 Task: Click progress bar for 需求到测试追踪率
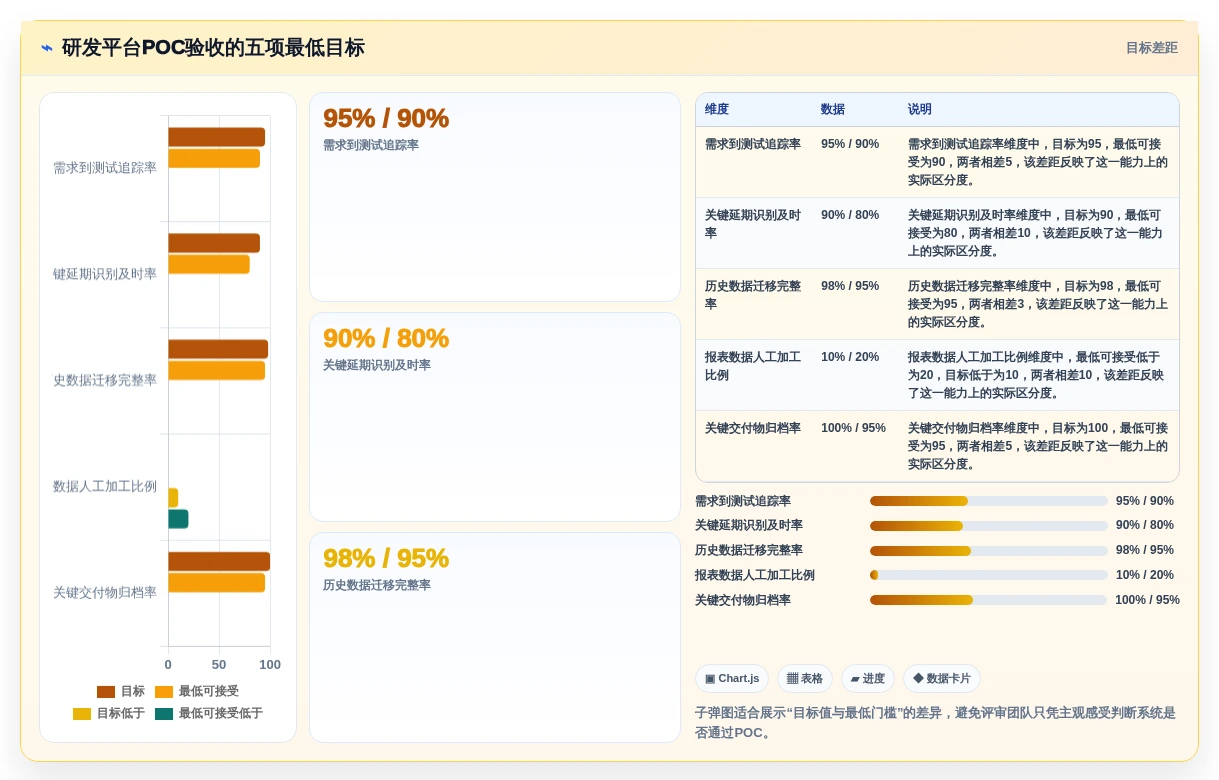pyautogui.click(x=989, y=501)
